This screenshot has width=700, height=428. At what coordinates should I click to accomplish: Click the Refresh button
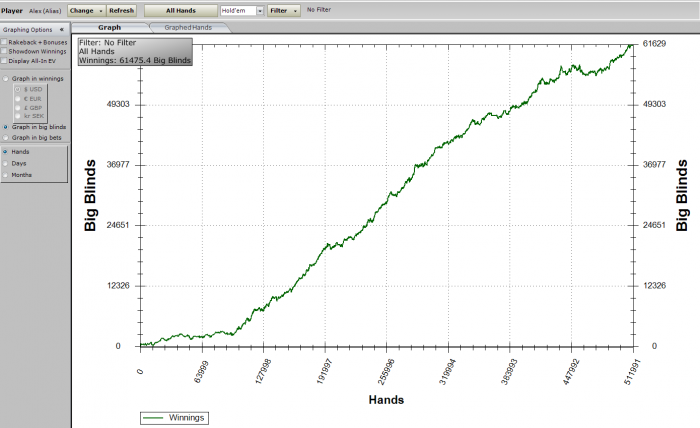[121, 10]
